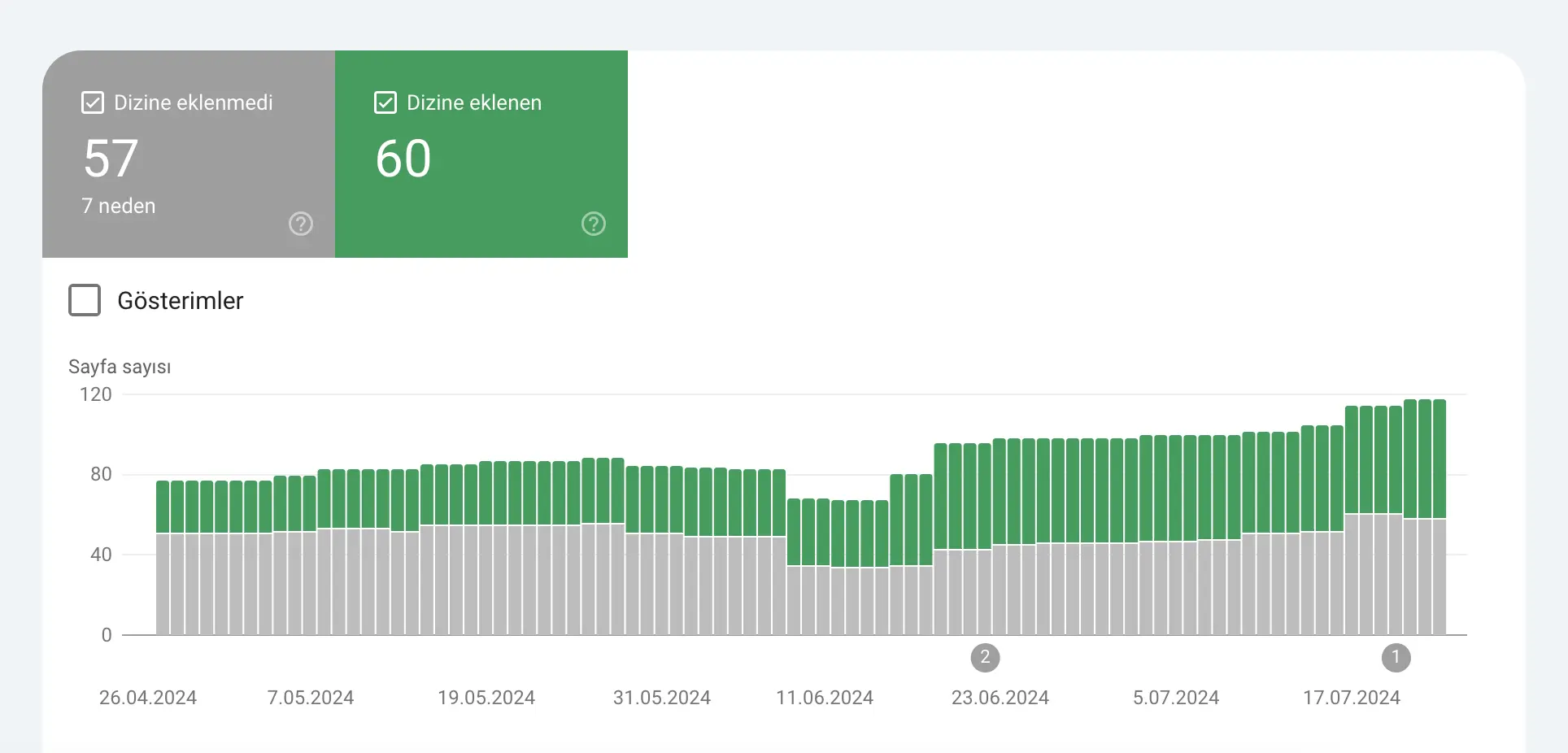The image size is (1568, 753).
Task: Uncheck the Dizine eklenmedi checkbox
Action: click(x=93, y=102)
